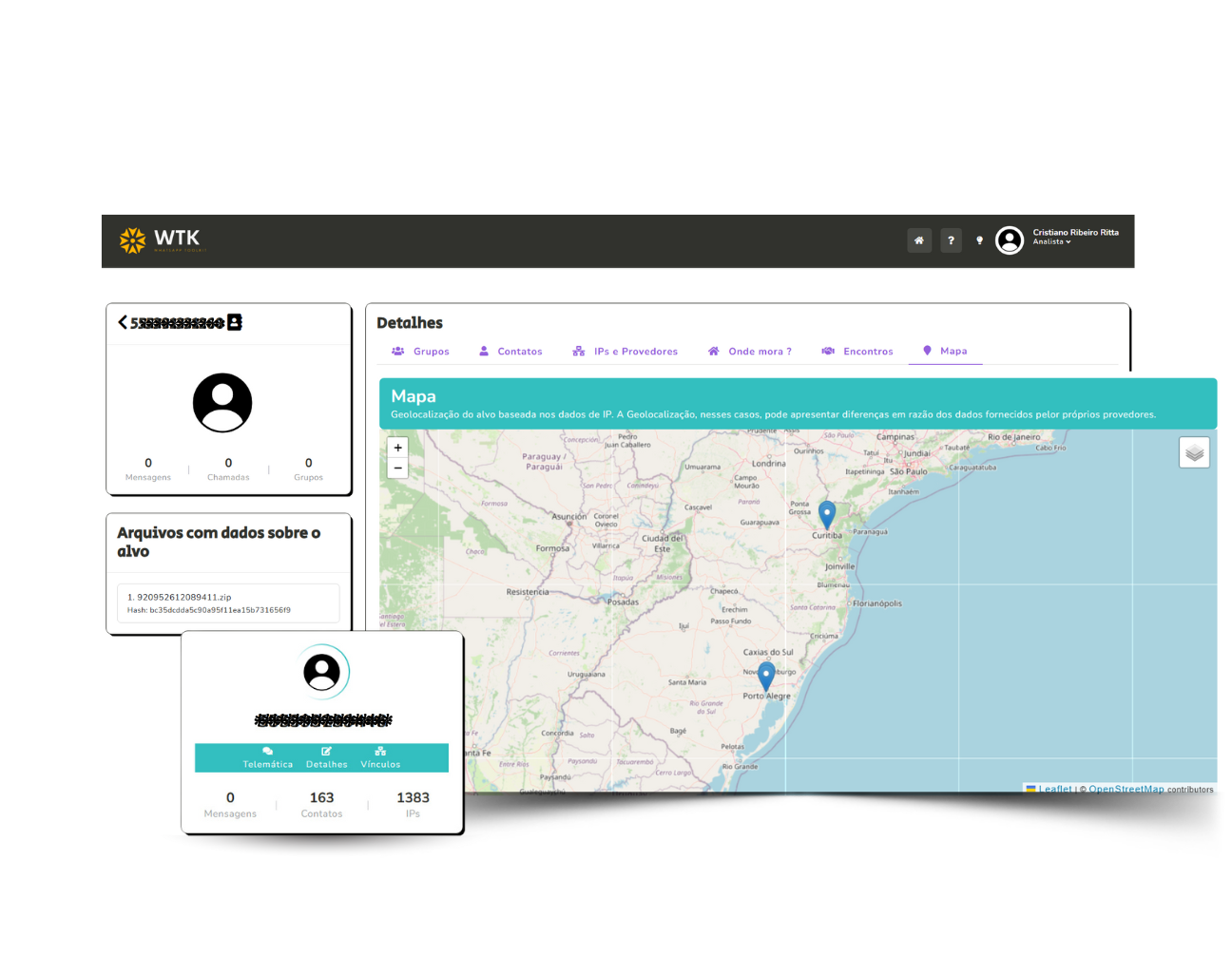
Task: Click the Telemática button on the card
Action: tap(267, 757)
